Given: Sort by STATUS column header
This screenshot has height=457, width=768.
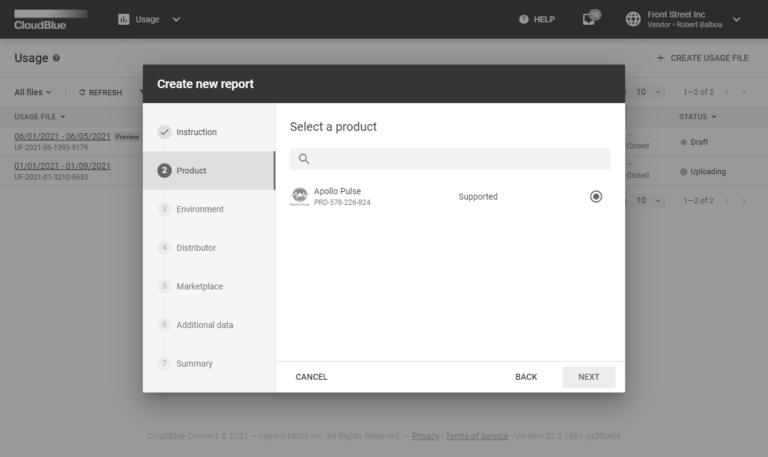Looking at the screenshot, I should 697,117.
